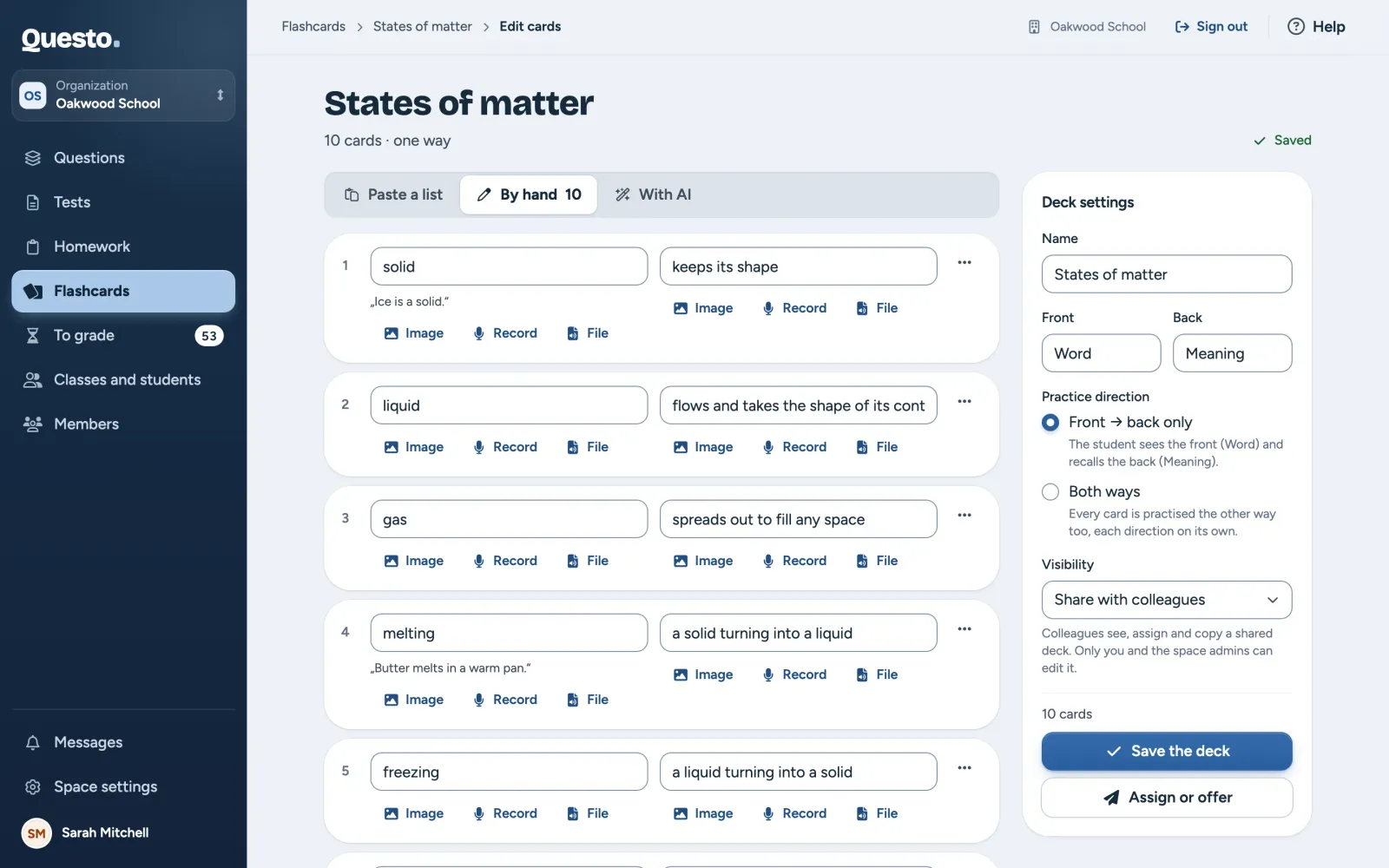1389x868 pixels.
Task: Navigate to States of matter breadcrumb
Action: click(x=423, y=26)
